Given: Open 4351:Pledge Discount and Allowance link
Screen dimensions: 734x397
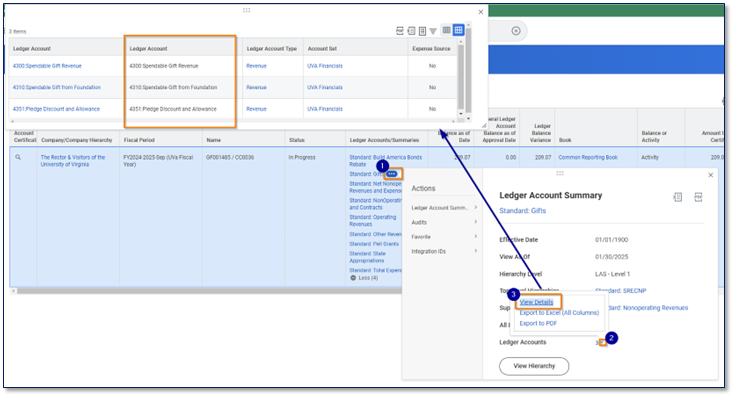Looking at the screenshot, I should click(56, 109).
